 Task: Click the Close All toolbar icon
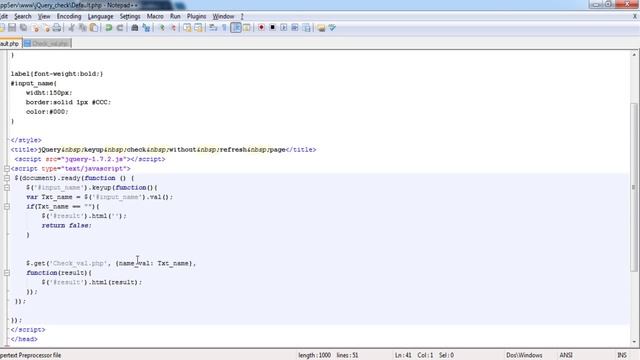pos(46,28)
